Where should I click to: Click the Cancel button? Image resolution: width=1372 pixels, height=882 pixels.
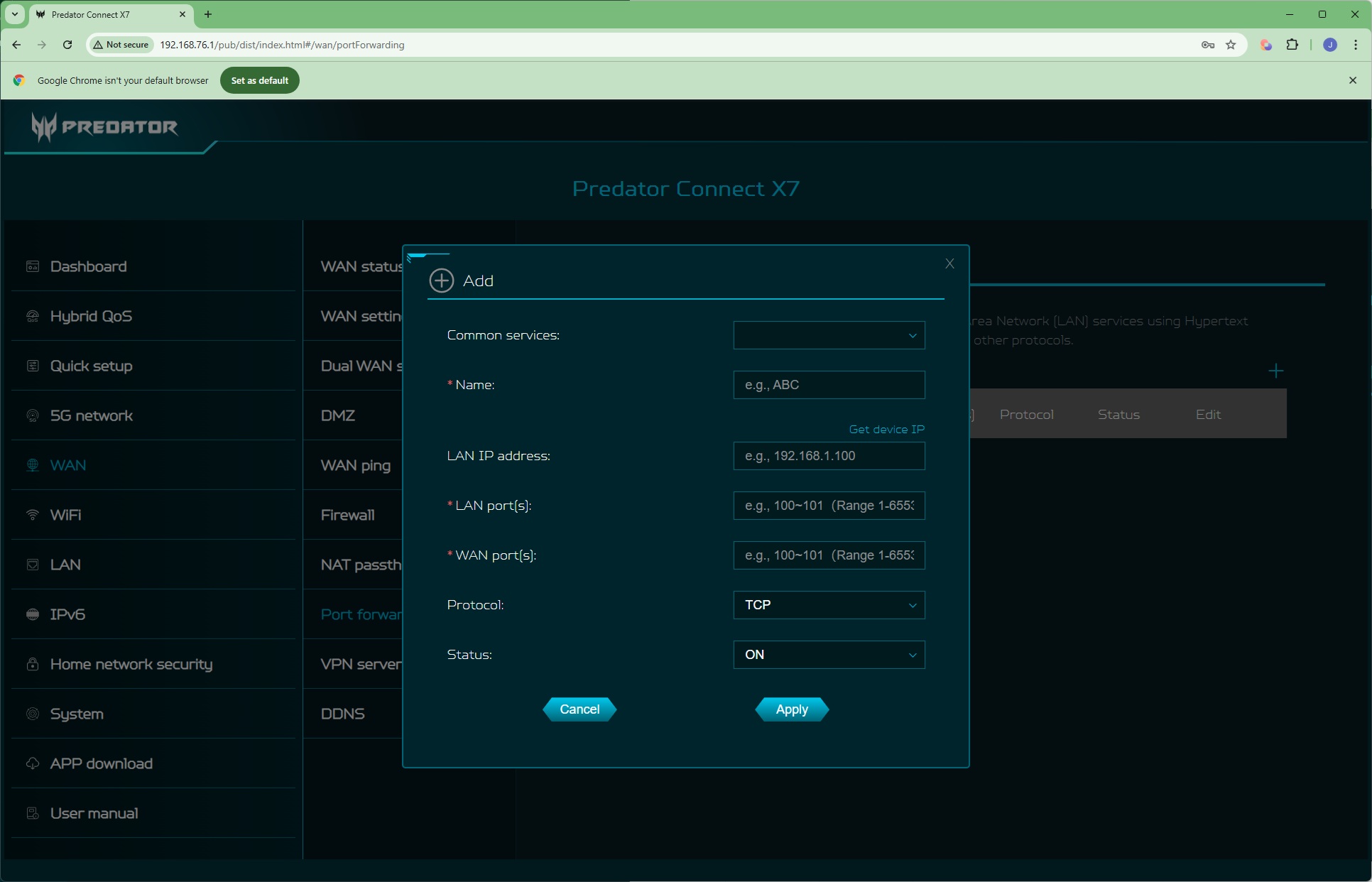click(579, 709)
